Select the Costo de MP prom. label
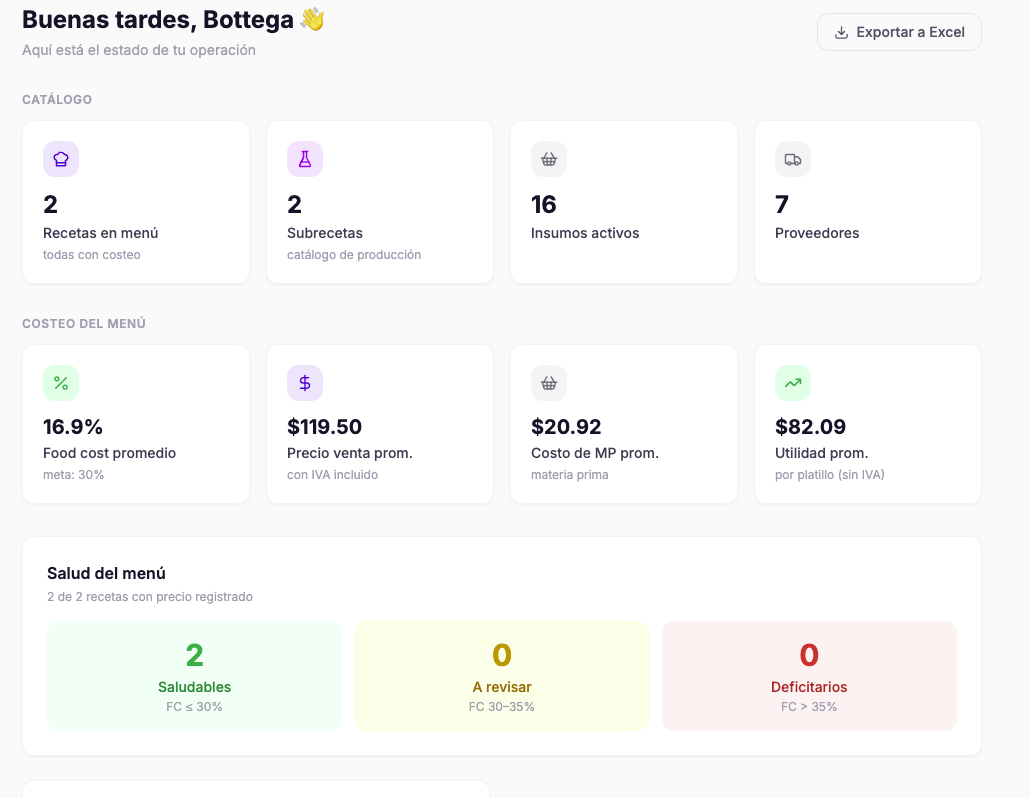This screenshot has height=798, width=1030. [594, 453]
